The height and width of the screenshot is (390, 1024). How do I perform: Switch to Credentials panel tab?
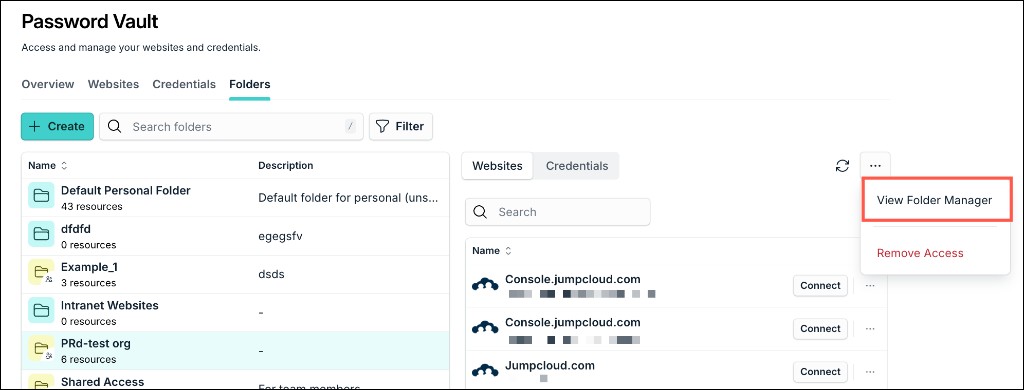click(577, 166)
